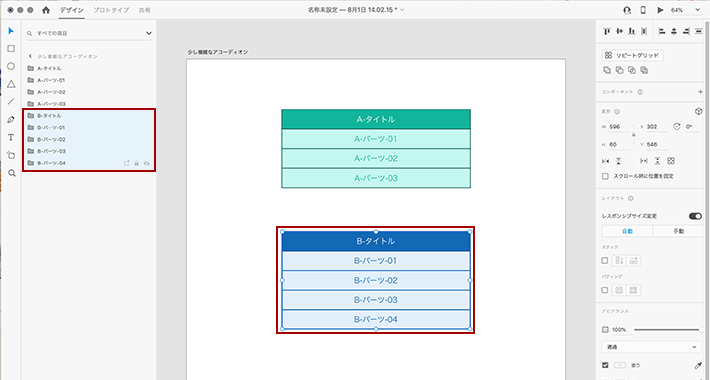This screenshot has height=380, width=710.
Task: Add a component with plus icon
Action: 700,92
